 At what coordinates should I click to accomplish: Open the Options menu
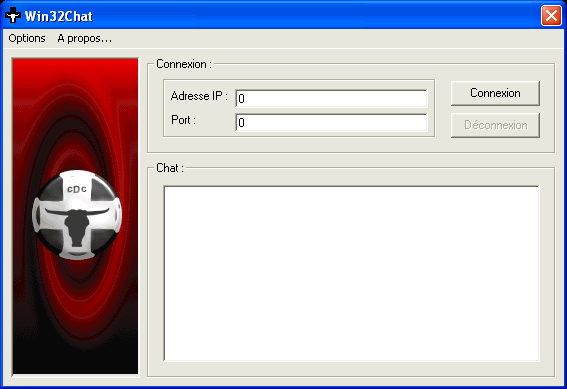click(x=27, y=38)
